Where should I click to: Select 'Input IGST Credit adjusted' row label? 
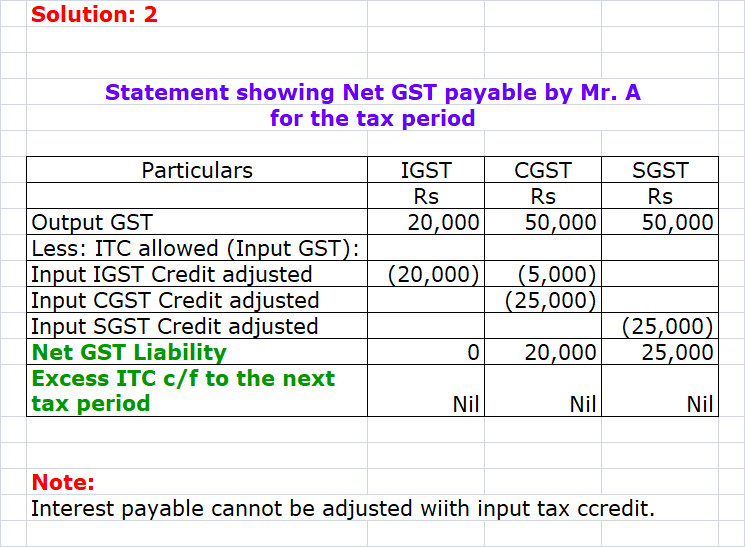click(197, 274)
